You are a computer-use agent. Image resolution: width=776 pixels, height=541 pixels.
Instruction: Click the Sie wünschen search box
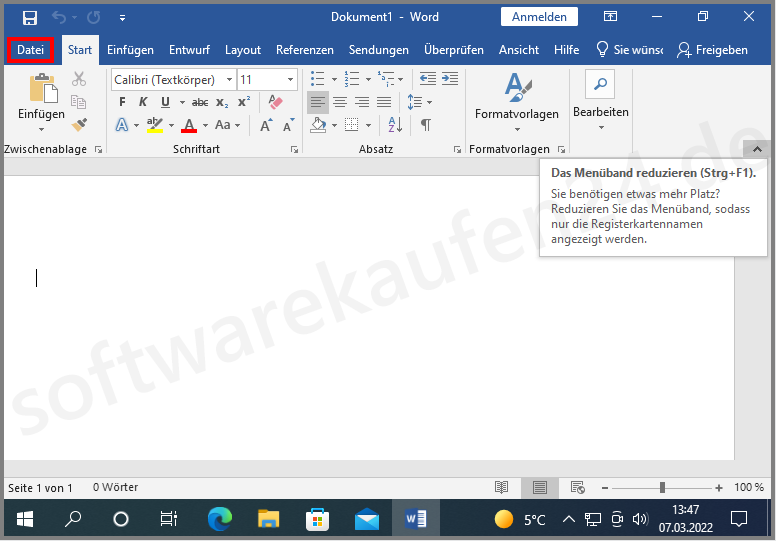pyautogui.click(x=630, y=50)
